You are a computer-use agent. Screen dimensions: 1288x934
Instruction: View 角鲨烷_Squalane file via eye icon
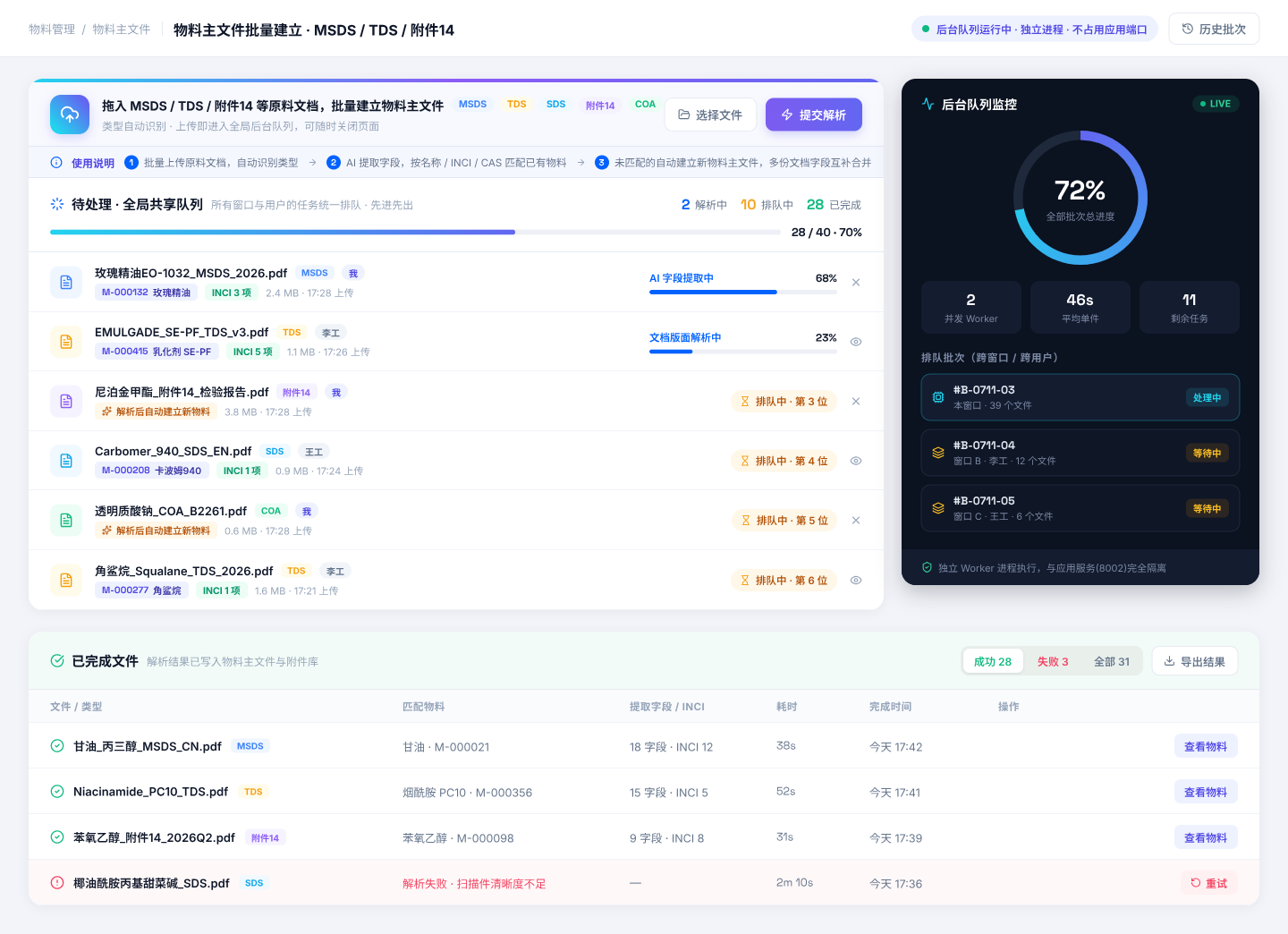(856, 580)
